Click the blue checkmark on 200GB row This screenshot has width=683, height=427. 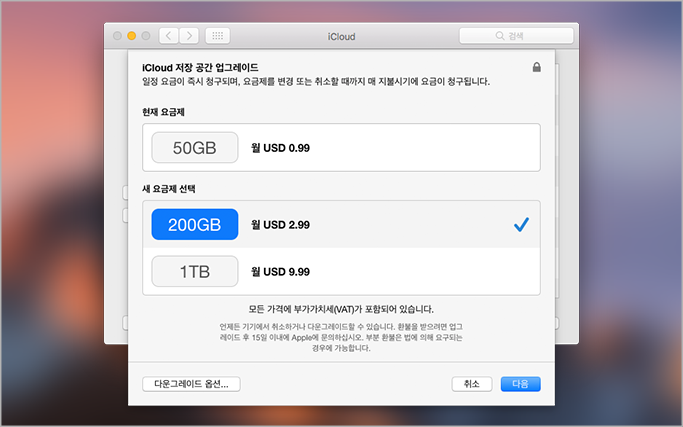521,224
